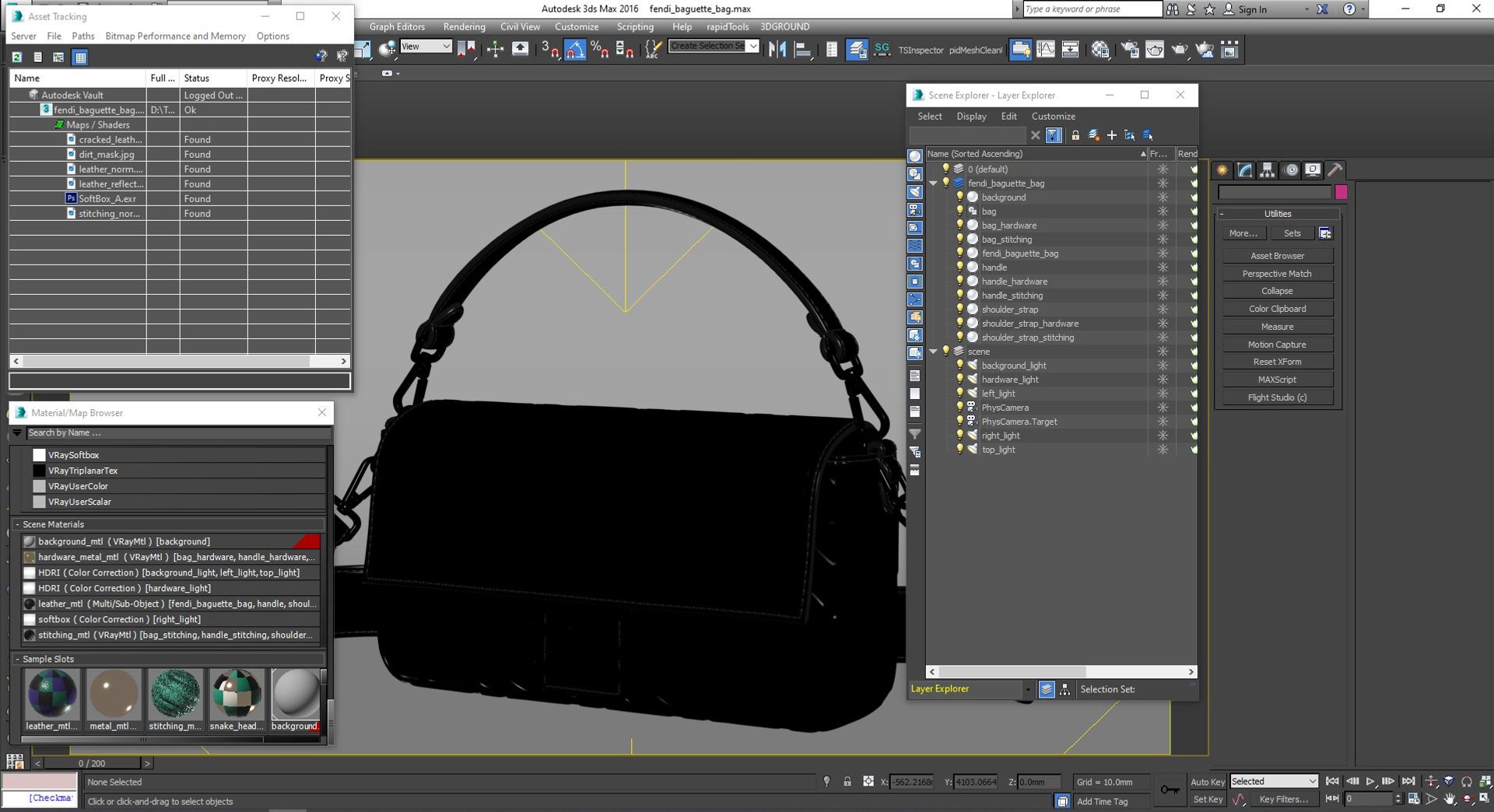
Task: Click the Go to End playback button
Action: pos(1408,781)
